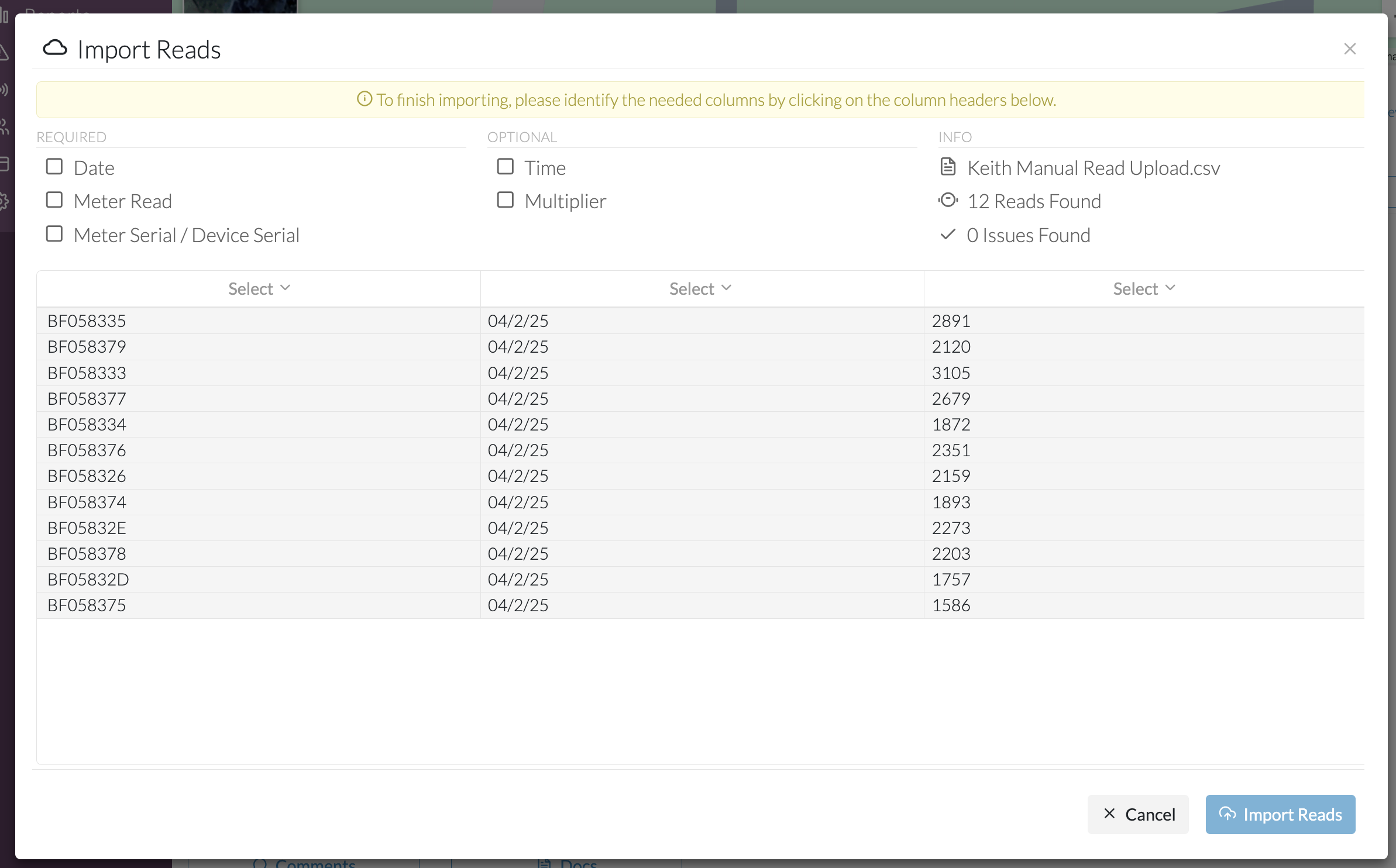The width and height of the screenshot is (1396, 868).
Task: Click the Multiplier label text
Action: pos(565,201)
